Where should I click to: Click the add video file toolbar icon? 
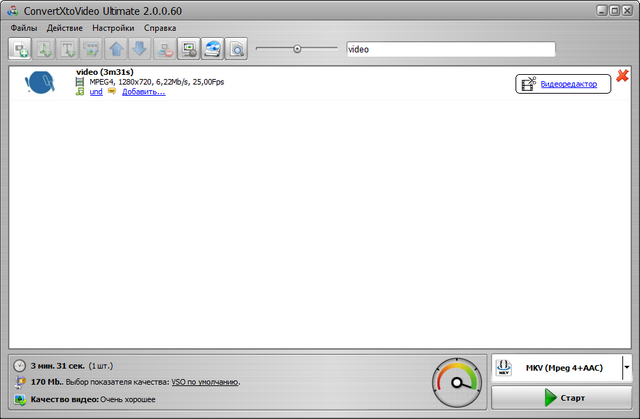tap(21, 48)
